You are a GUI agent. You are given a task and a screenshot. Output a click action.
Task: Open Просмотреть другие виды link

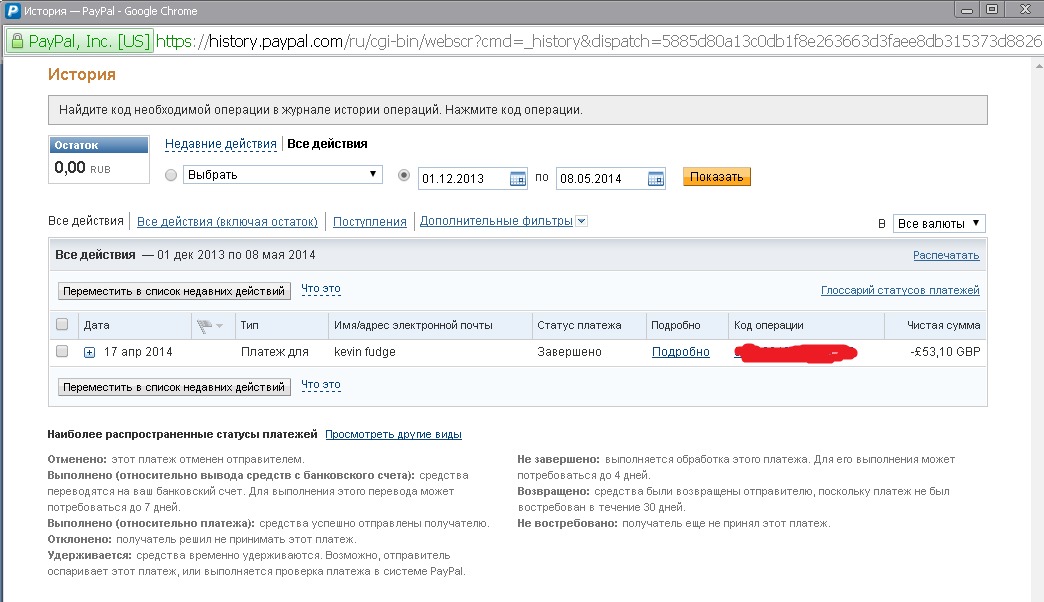(393, 434)
